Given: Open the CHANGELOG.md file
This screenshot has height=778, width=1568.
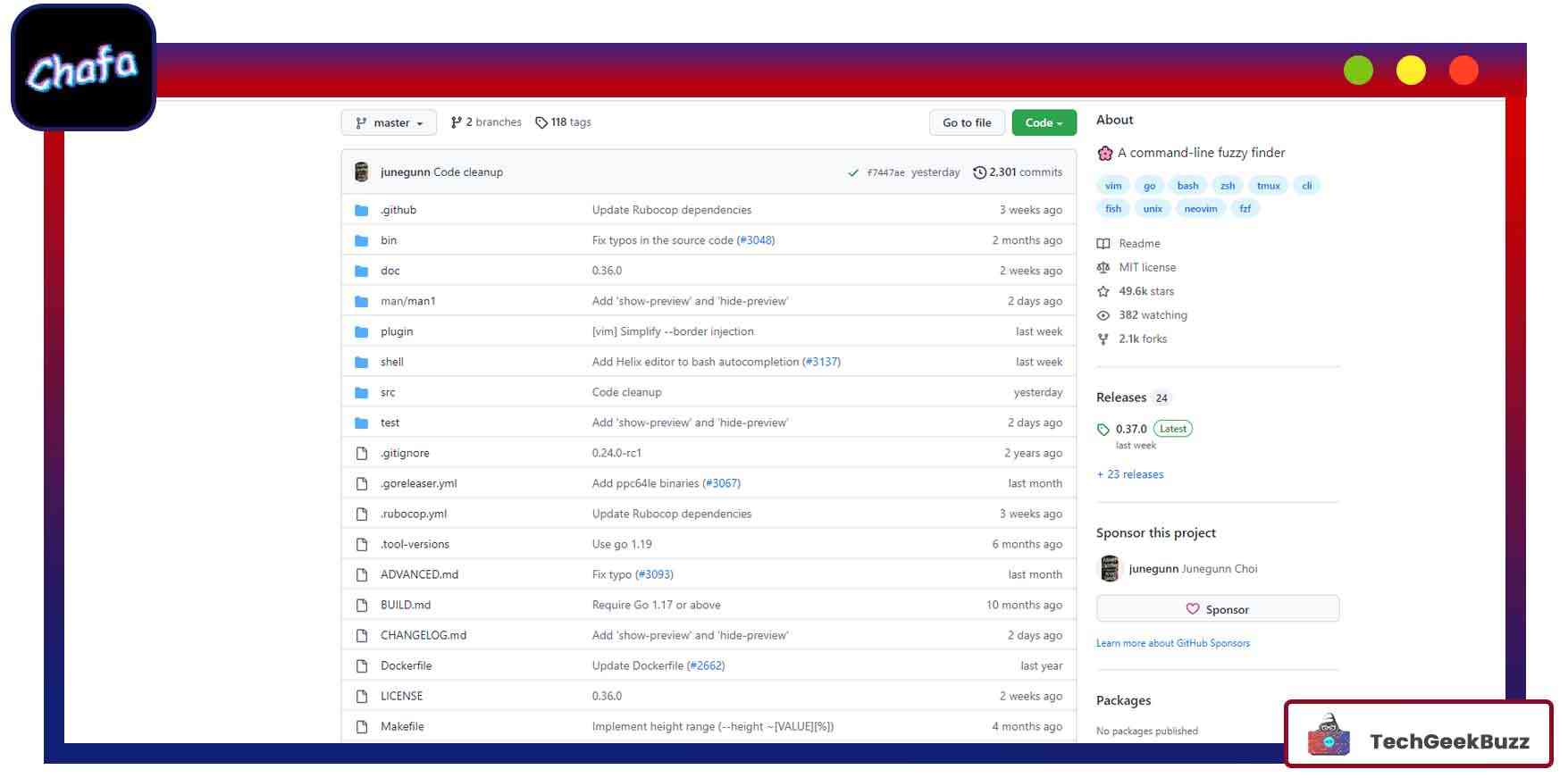Looking at the screenshot, I should (423, 635).
